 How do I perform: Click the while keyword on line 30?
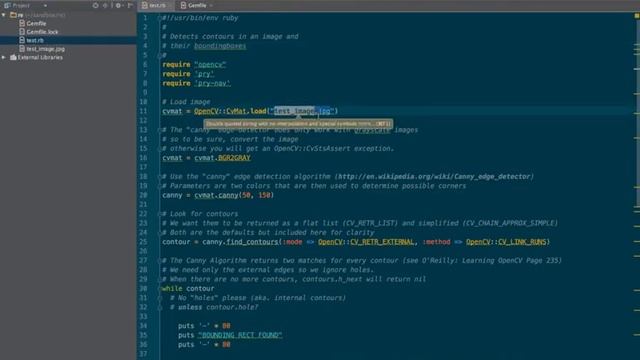pyautogui.click(x=172, y=289)
